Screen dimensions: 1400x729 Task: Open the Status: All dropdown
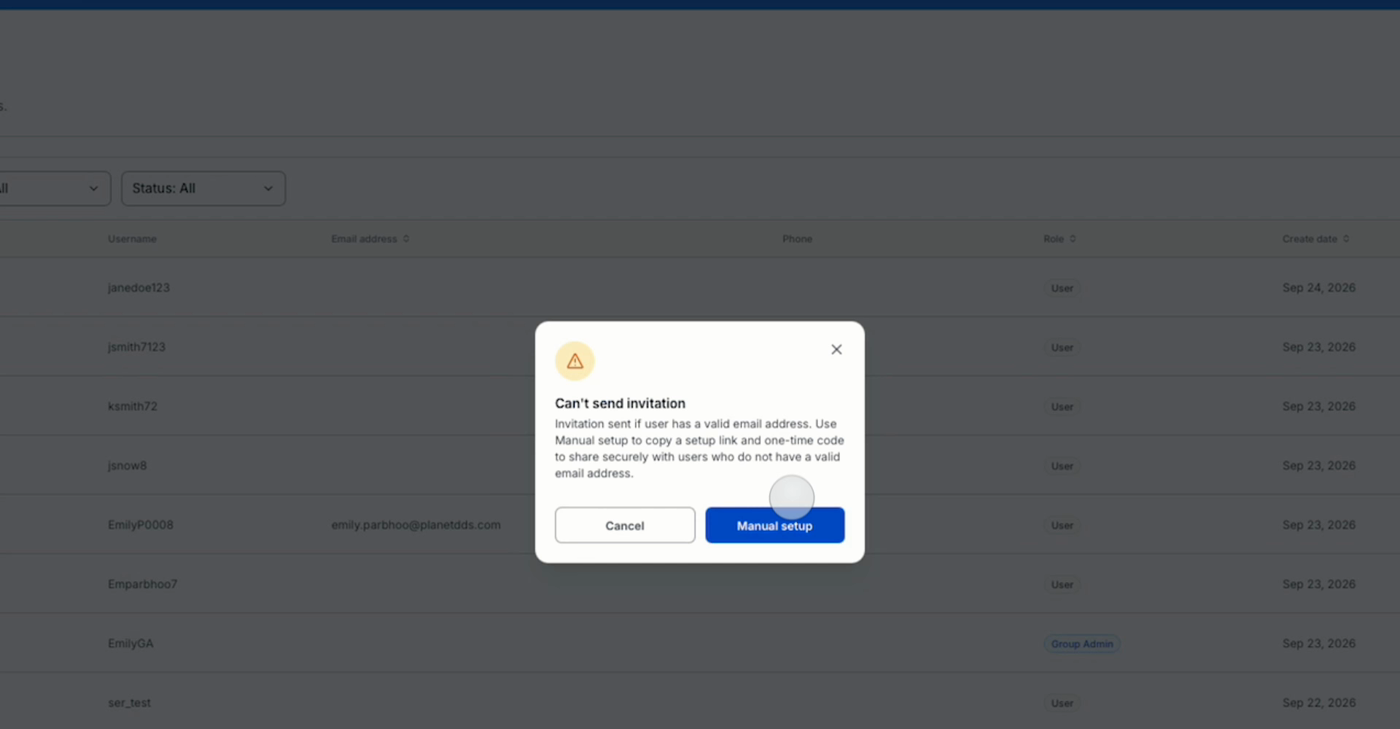click(x=203, y=188)
